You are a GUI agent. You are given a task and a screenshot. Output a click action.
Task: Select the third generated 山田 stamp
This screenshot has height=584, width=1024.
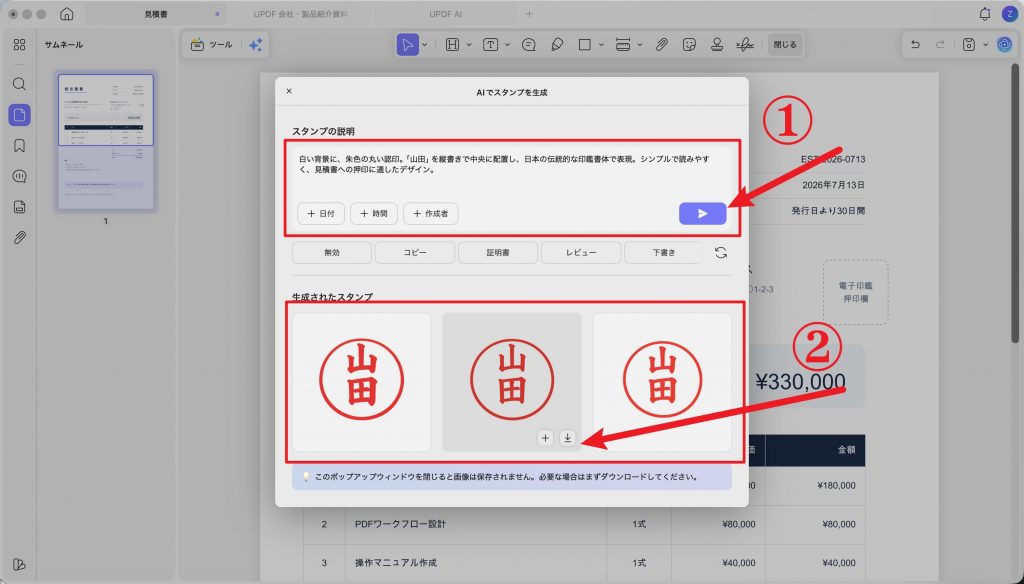click(x=662, y=382)
